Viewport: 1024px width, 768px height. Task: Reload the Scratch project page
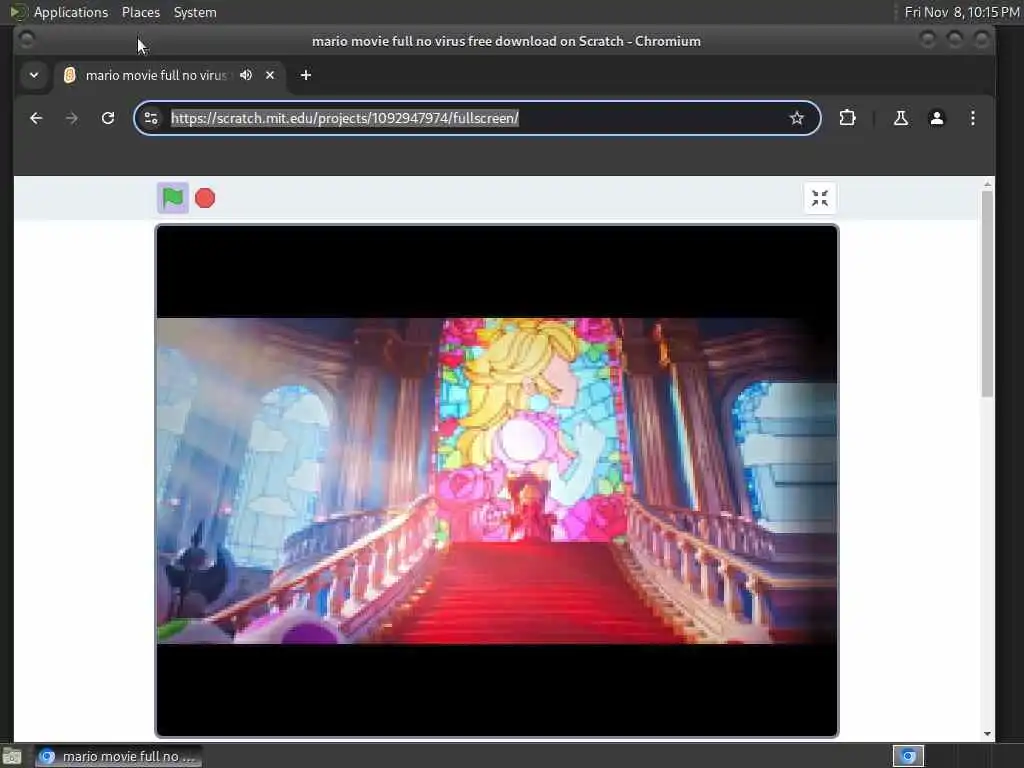point(108,118)
